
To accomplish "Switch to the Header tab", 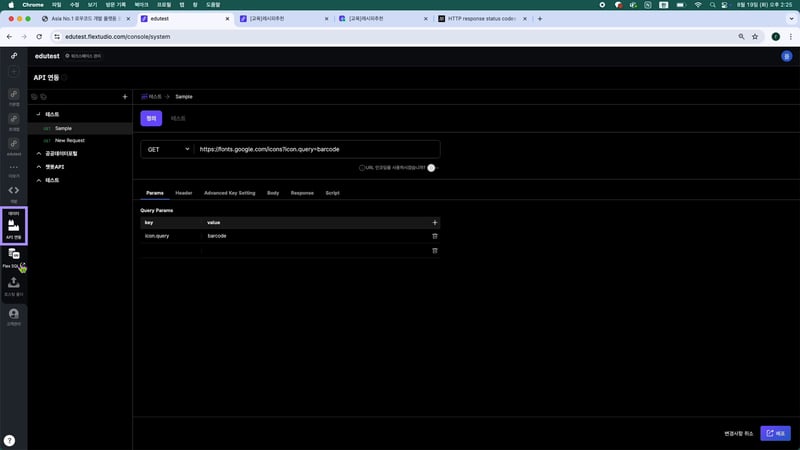I will pyautogui.click(x=184, y=192).
